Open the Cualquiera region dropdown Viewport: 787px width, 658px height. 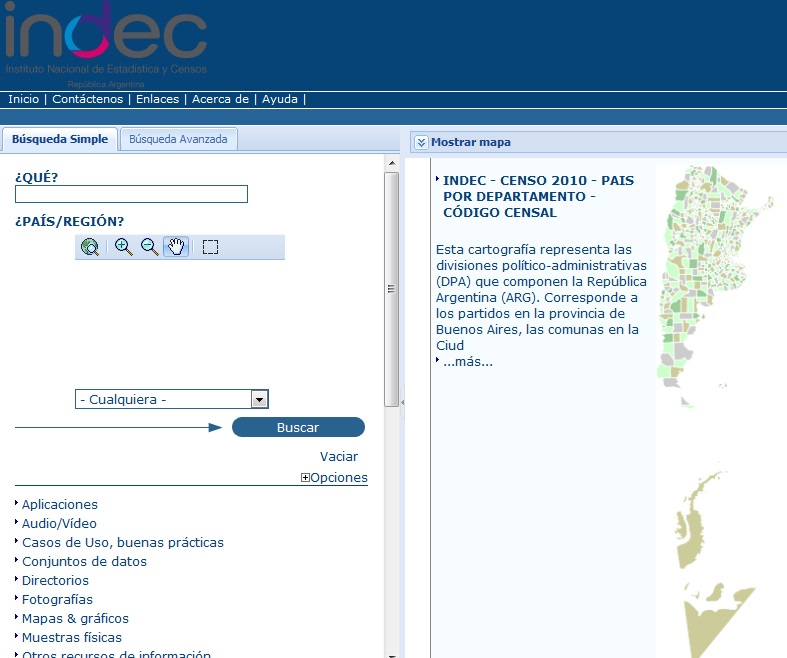point(259,399)
